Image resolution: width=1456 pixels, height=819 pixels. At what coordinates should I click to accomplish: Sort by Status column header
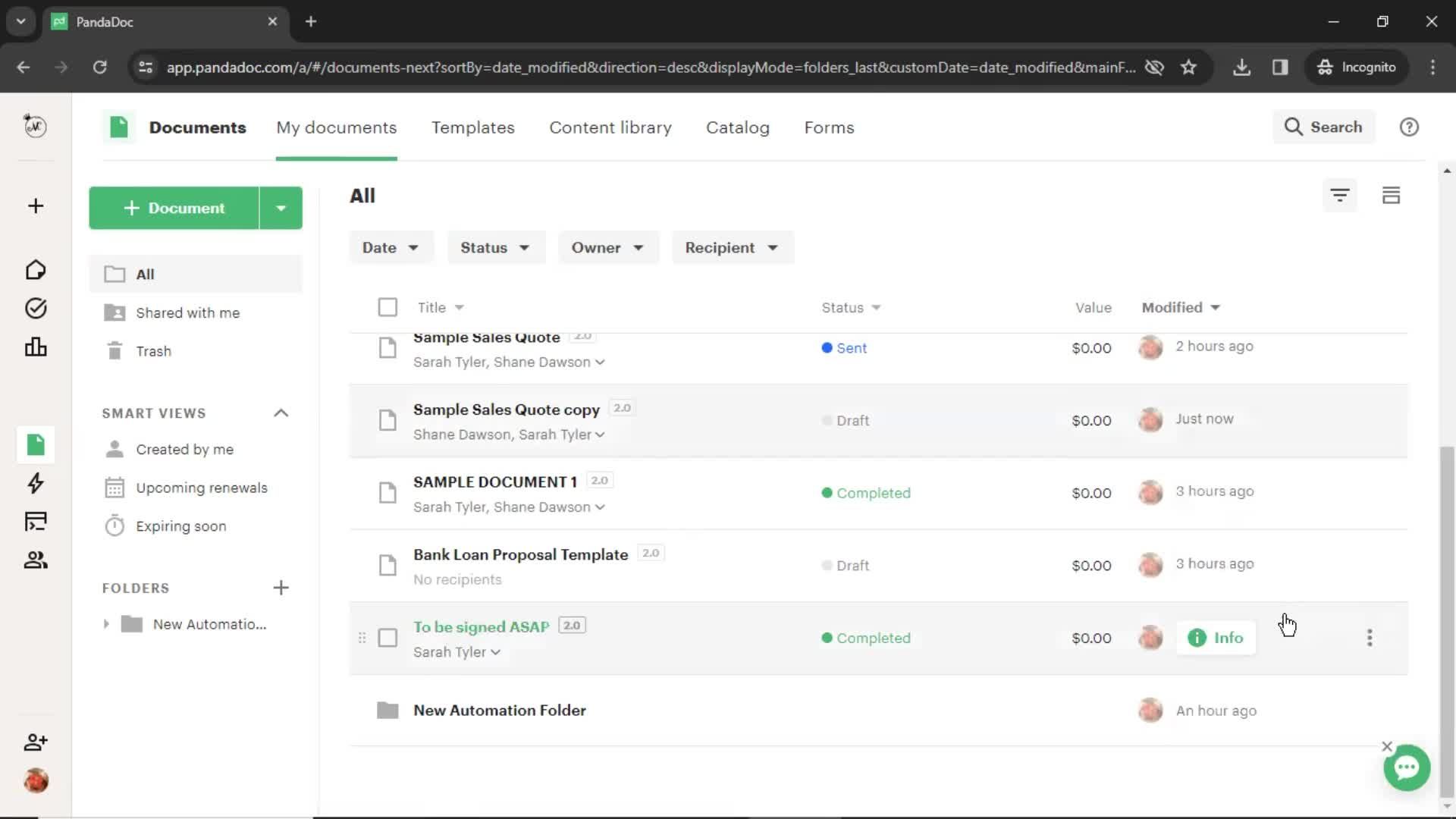(851, 307)
